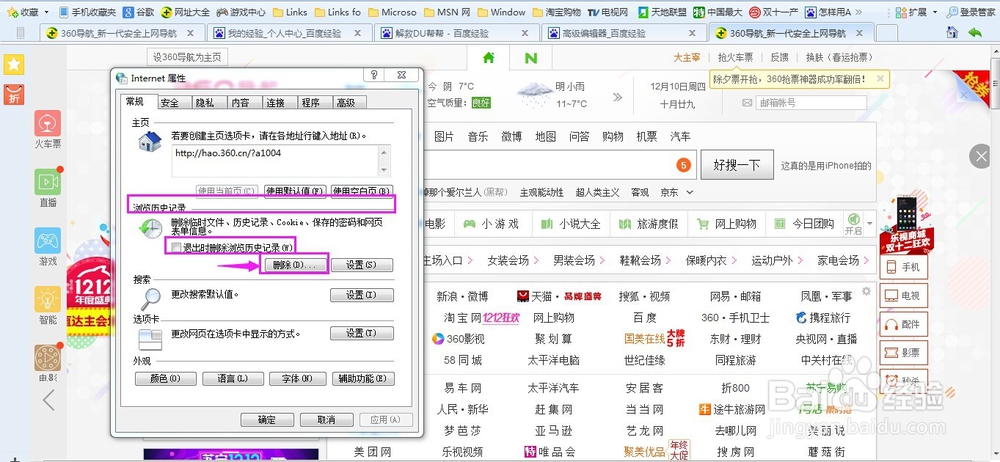Open the 程序 tab in Internet 属性
Viewport: 1000px width, 462px height.
[x=311, y=103]
